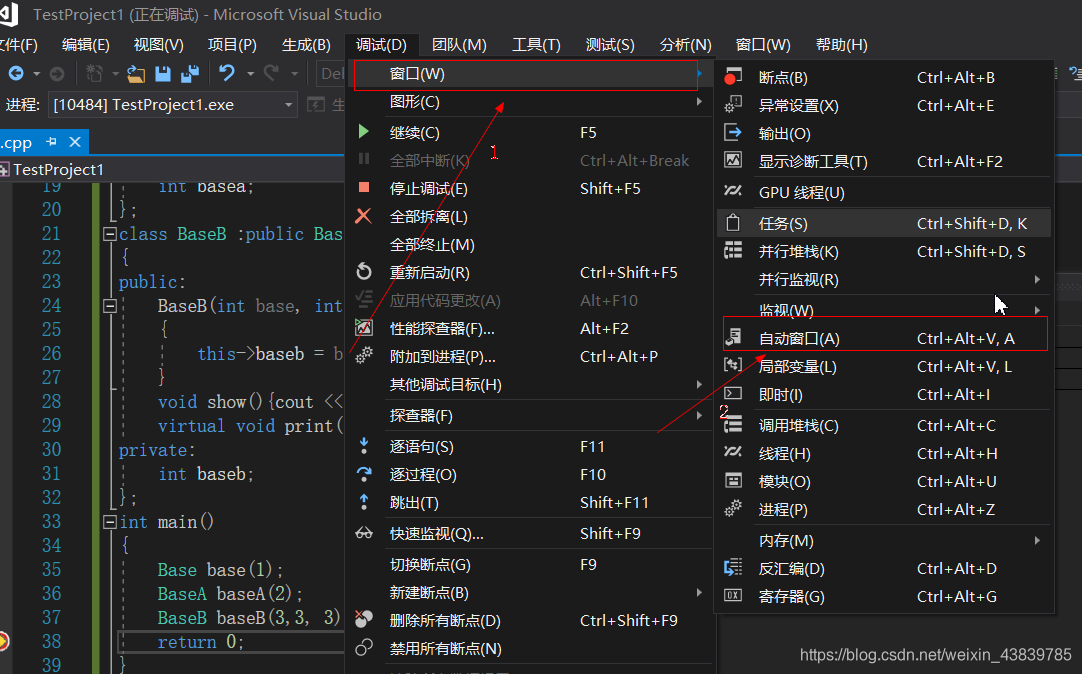Screen dimensions: 1082x674
Task: Click the restart (重新启动) circular arrow icon
Action: pyautogui.click(x=364, y=272)
